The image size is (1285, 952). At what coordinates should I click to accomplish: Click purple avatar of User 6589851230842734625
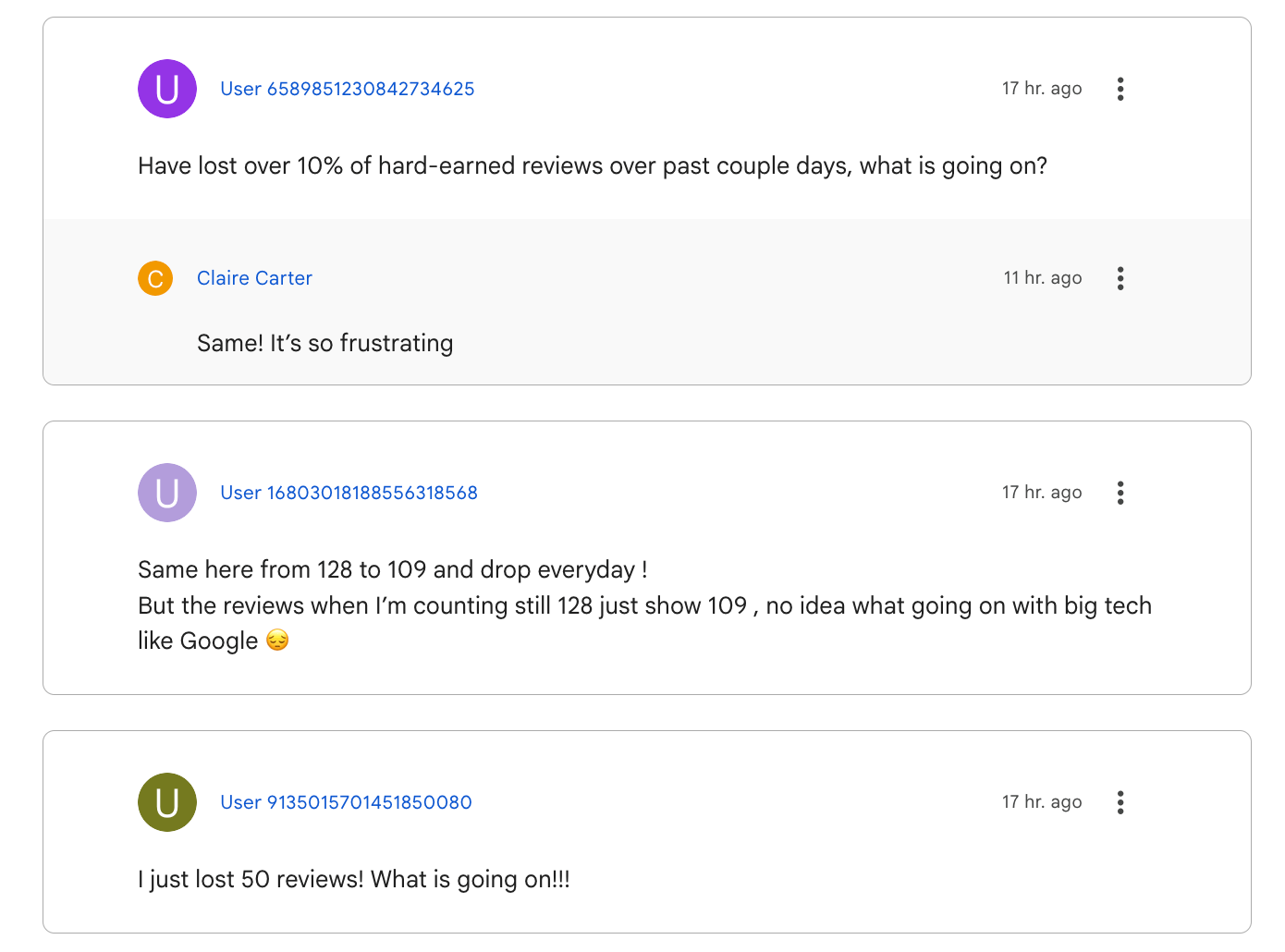click(167, 89)
